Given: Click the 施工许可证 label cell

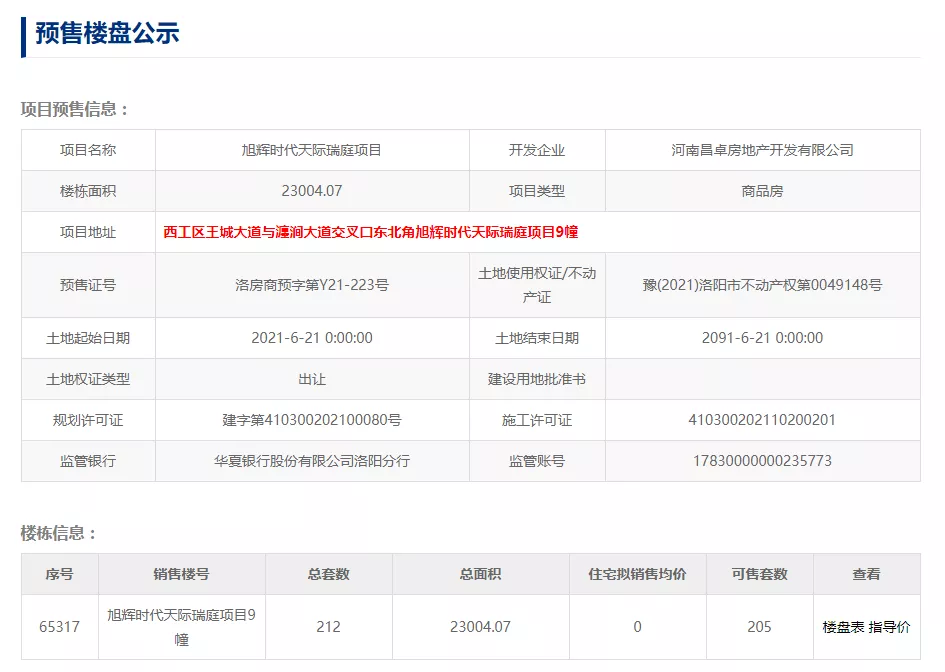Looking at the screenshot, I should point(537,420).
